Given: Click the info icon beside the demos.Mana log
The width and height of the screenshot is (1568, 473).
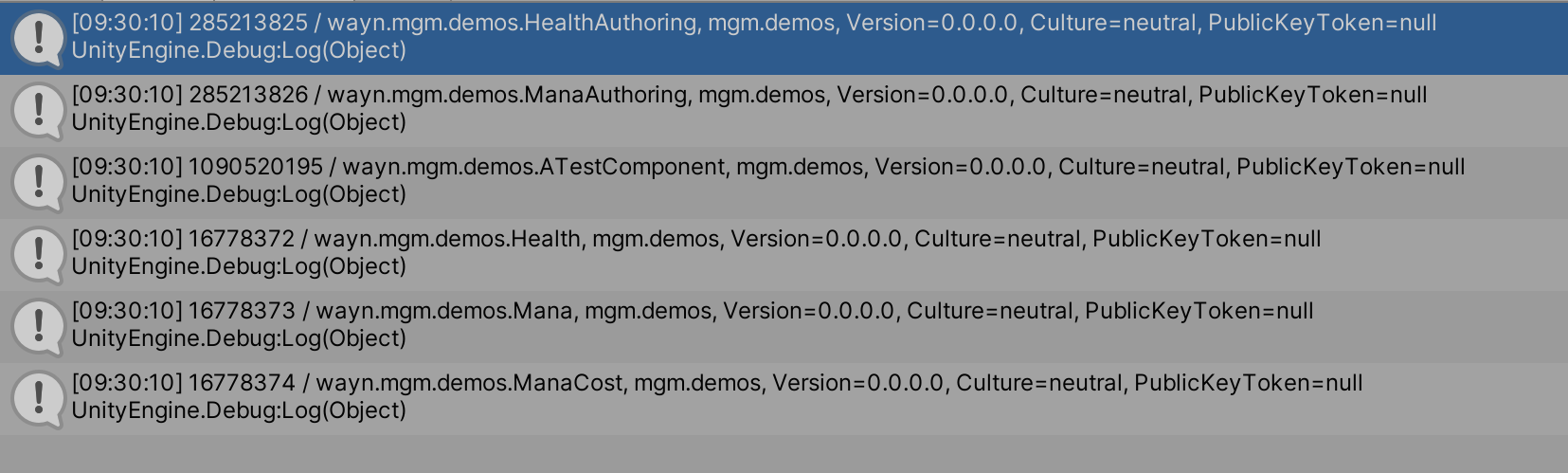Looking at the screenshot, I should 38,326.
